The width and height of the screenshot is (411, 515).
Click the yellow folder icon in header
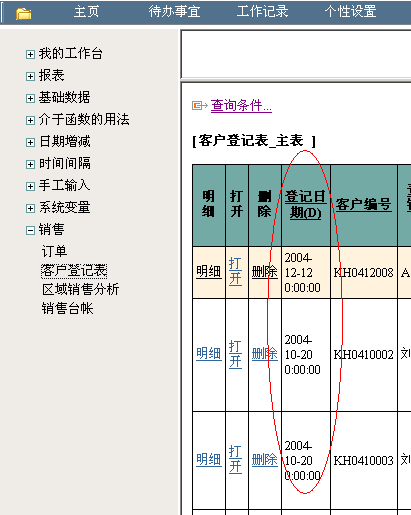(23, 13)
